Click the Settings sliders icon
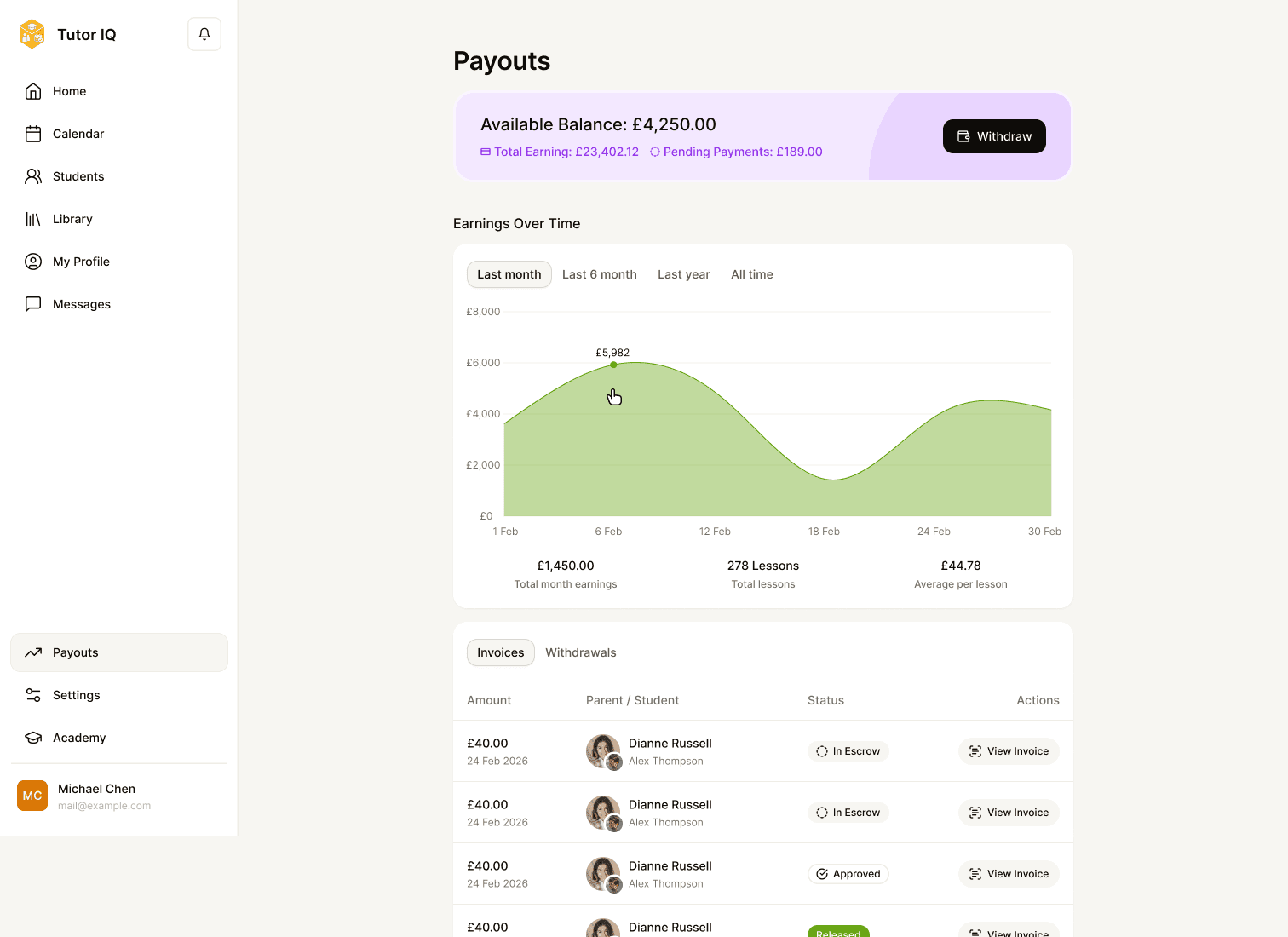 [33, 695]
